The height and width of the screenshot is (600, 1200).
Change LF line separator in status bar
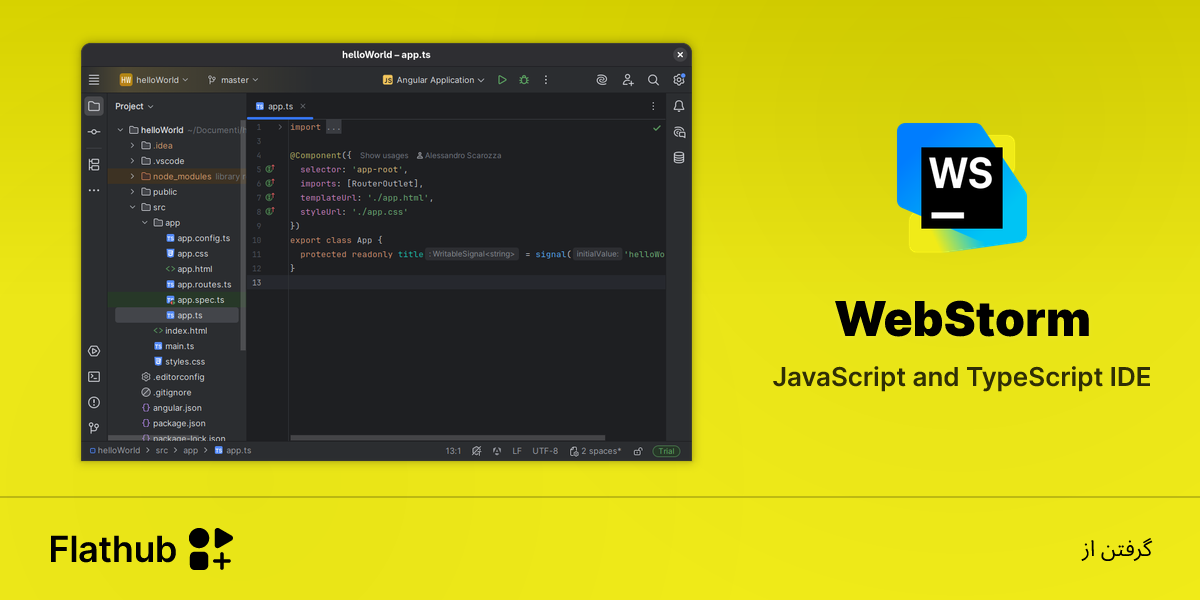click(x=517, y=451)
